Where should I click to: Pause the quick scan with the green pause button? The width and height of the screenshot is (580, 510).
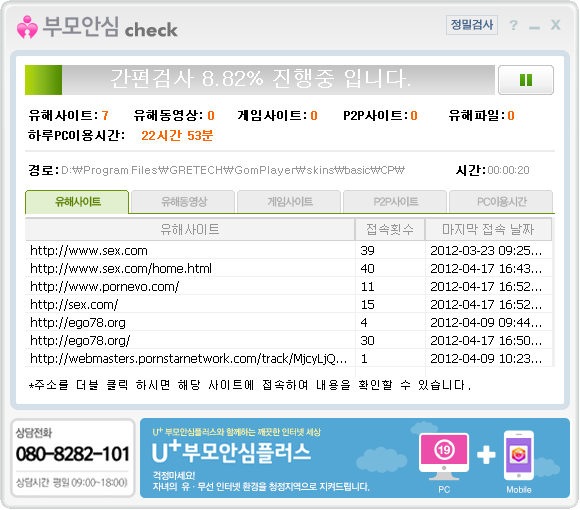[526, 80]
